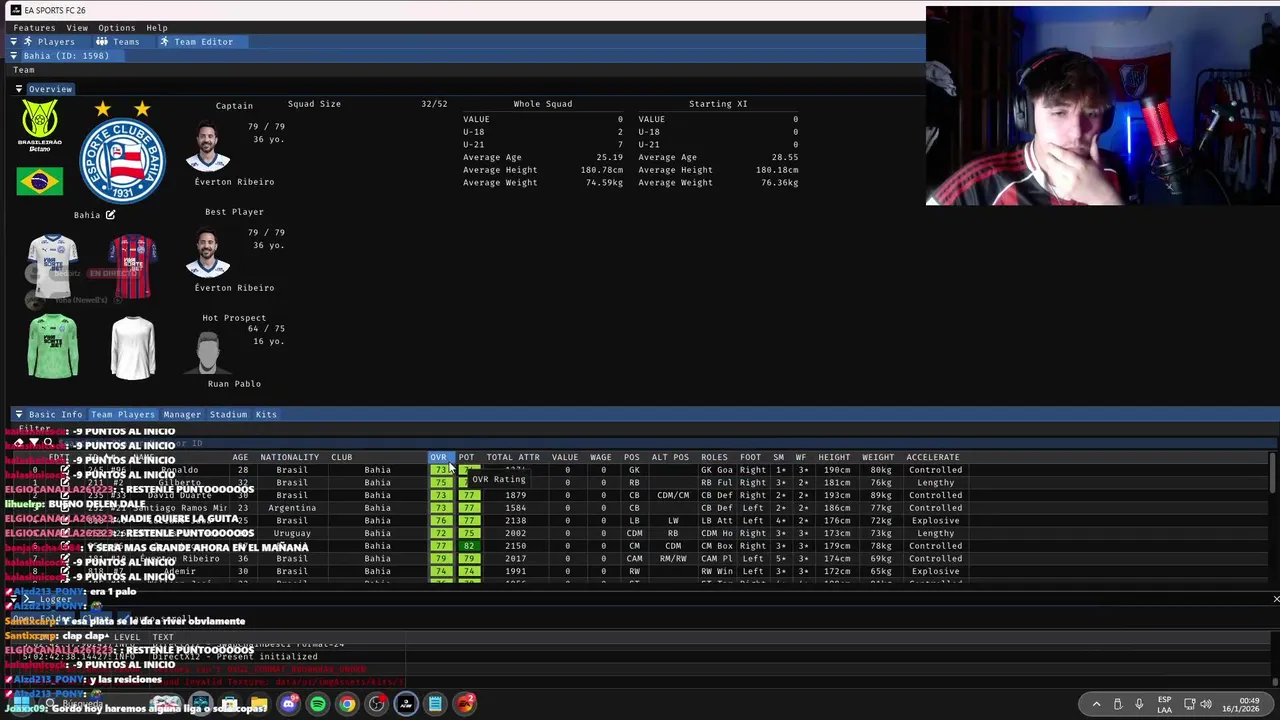
Task: Click the eraser clear-filter icon
Action: click(18, 442)
